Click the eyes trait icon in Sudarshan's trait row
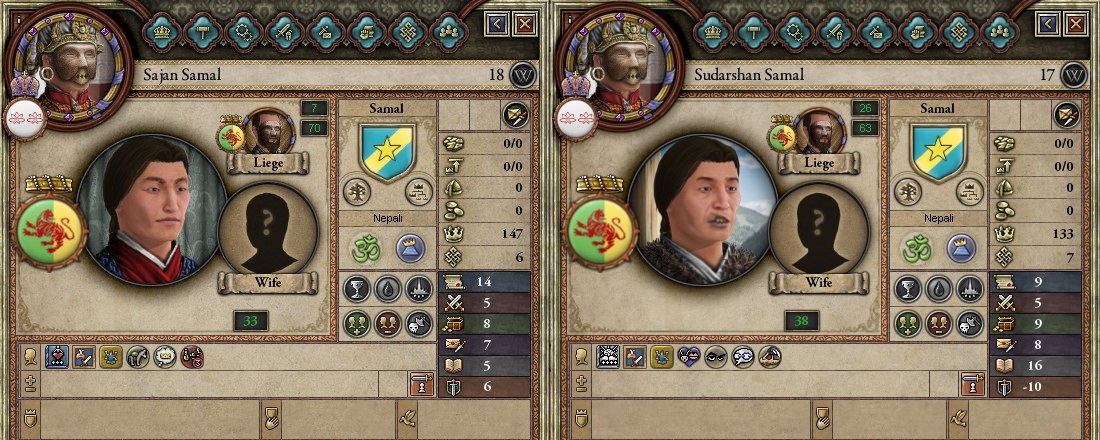1100x440 pixels. [x=715, y=356]
